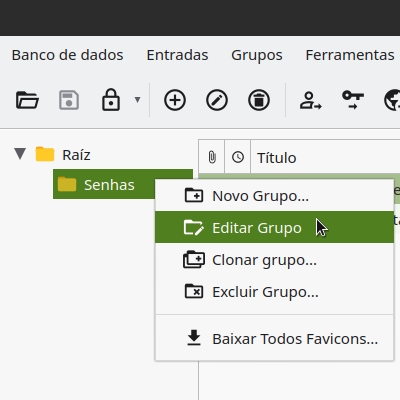Viewport: 400px width, 400px height.
Task: Collapse the Raíz tree node
Action: [x=20, y=154]
